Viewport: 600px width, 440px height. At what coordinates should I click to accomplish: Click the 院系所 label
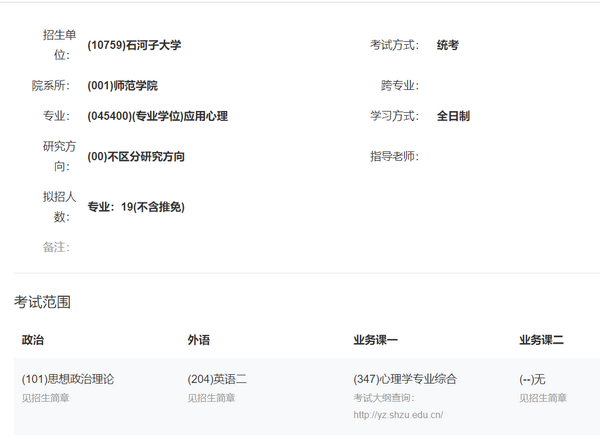(51, 85)
